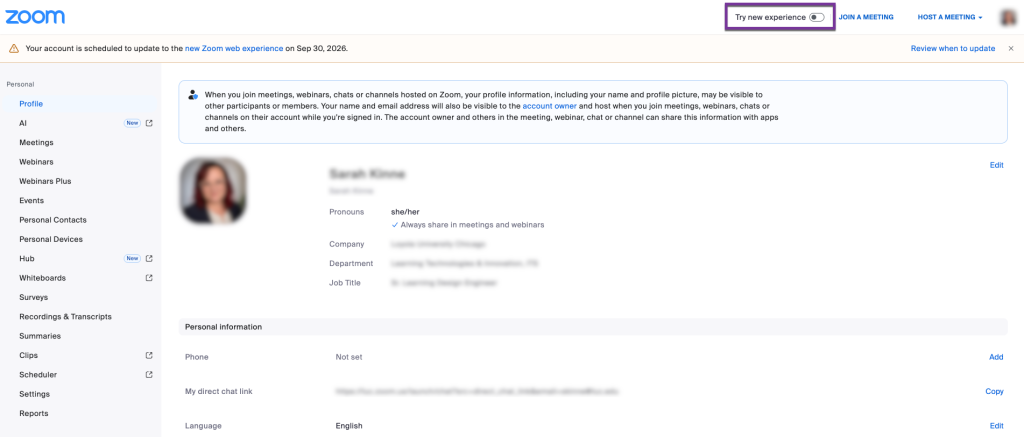Image resolution: width=1024 pixels, height=437 pixels.
Task: Open AI in the sidebar
Action: pos(23,123)
